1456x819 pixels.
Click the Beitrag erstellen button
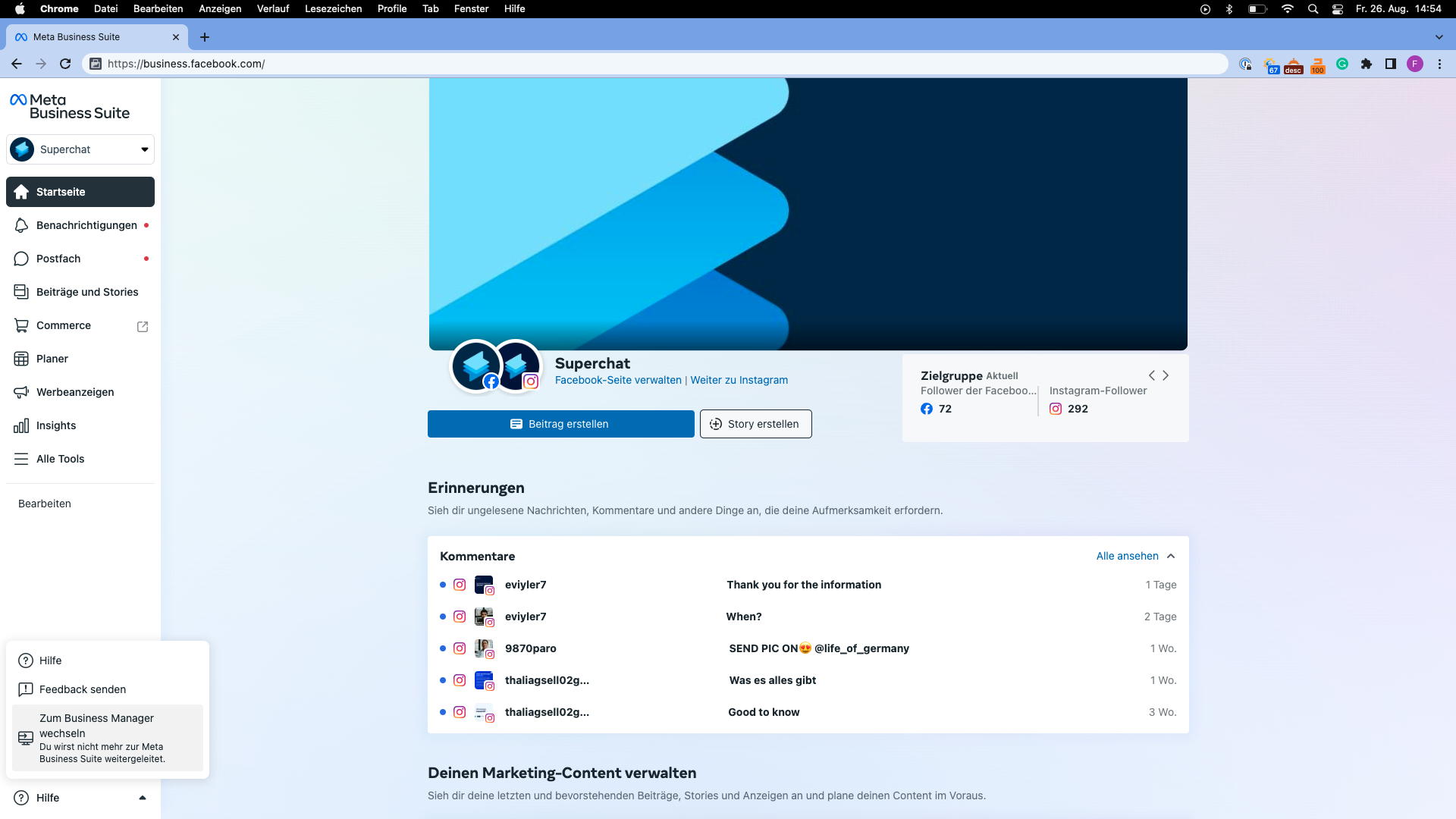(x=560, y=424)
